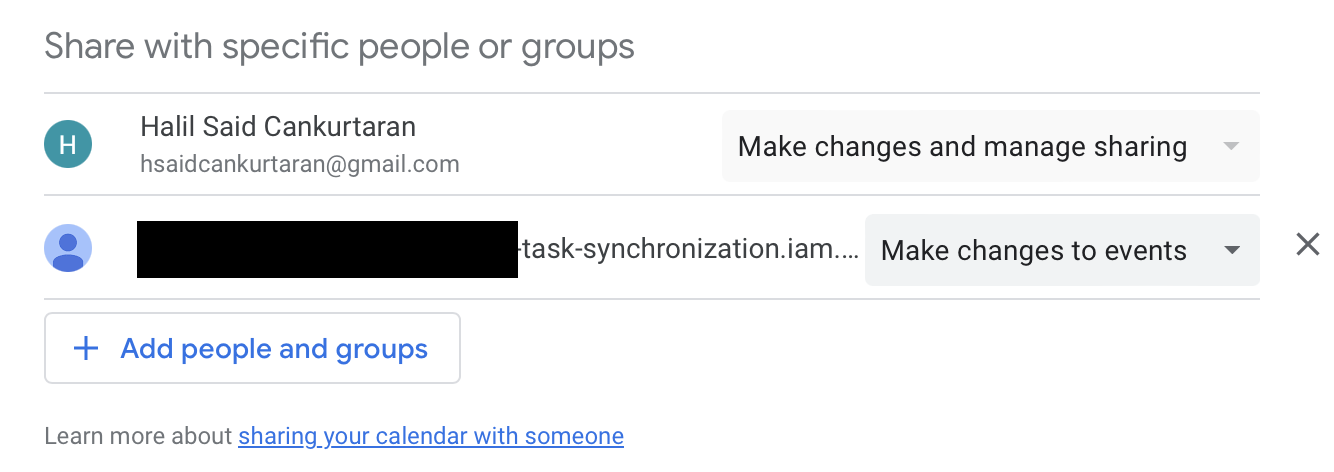
Task: Click the arrow on Make changes to events
Action: pos(1232,250)
